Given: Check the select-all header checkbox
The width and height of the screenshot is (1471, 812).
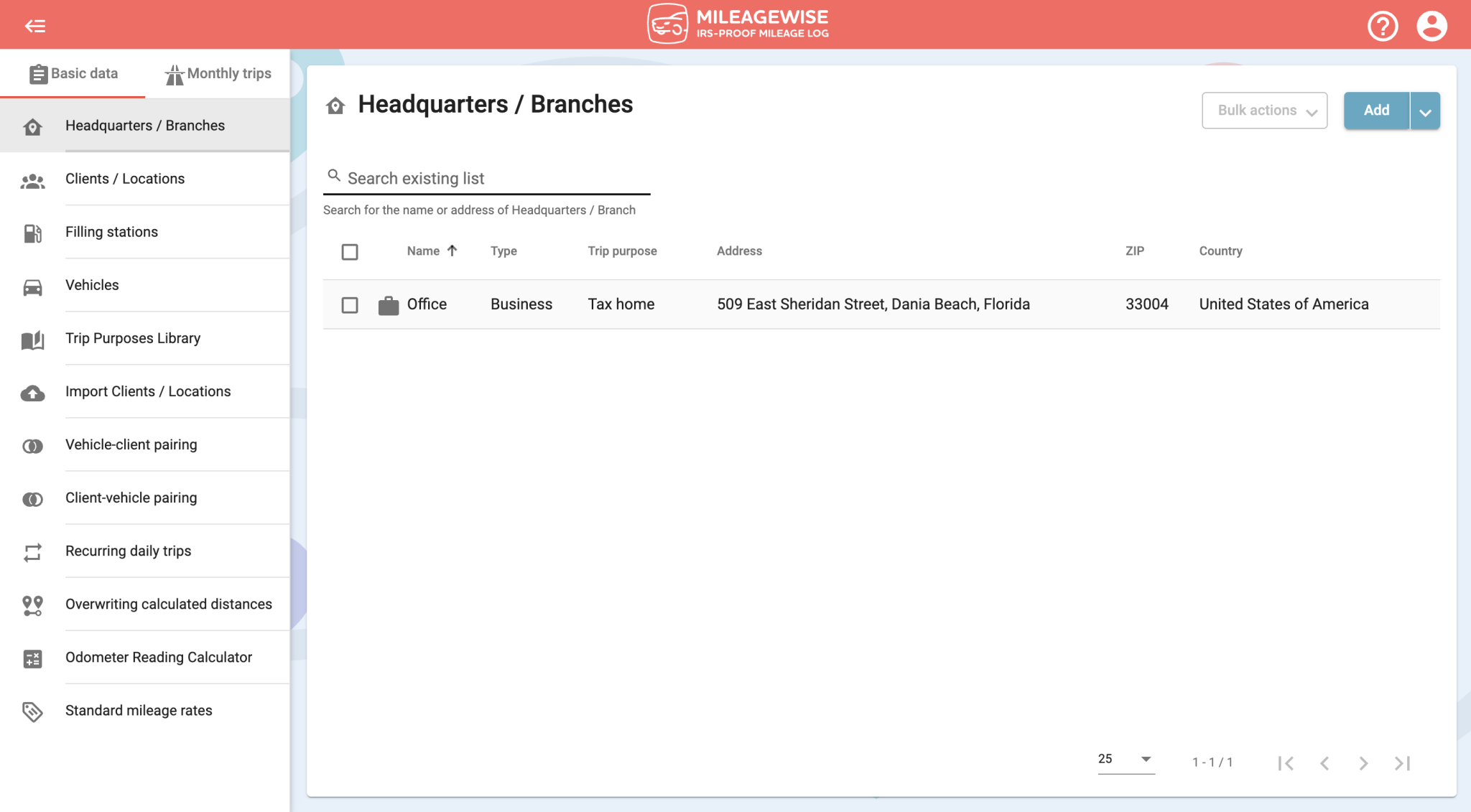Looking at the screenshot, I should tap(350, 252).
